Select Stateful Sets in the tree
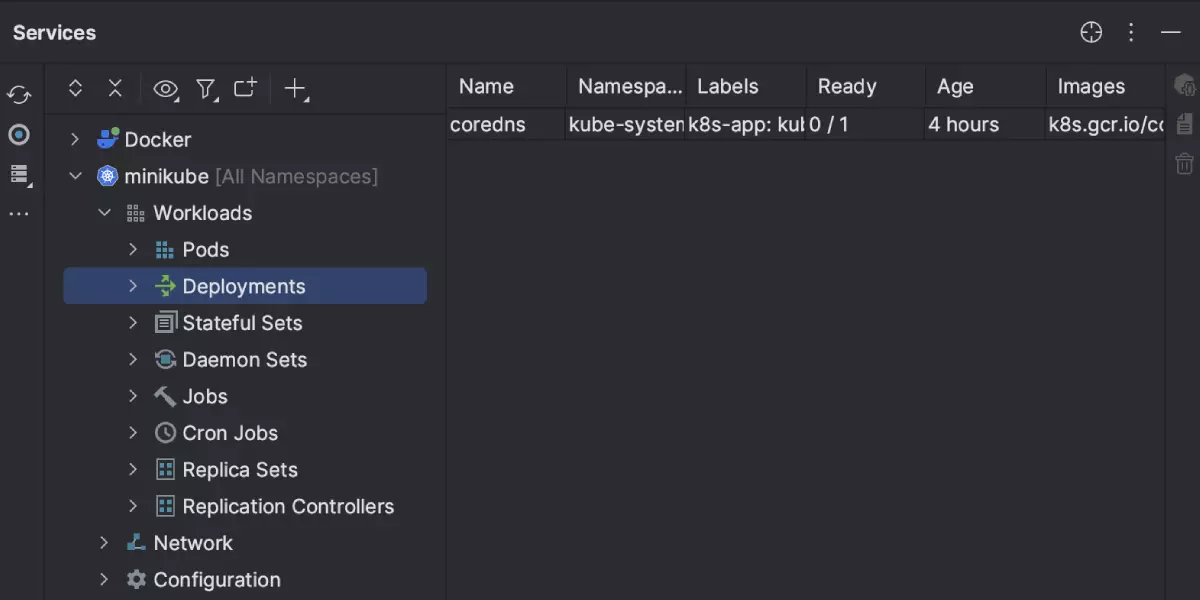This screenshot has width=1200, height=600. point(242,323)
